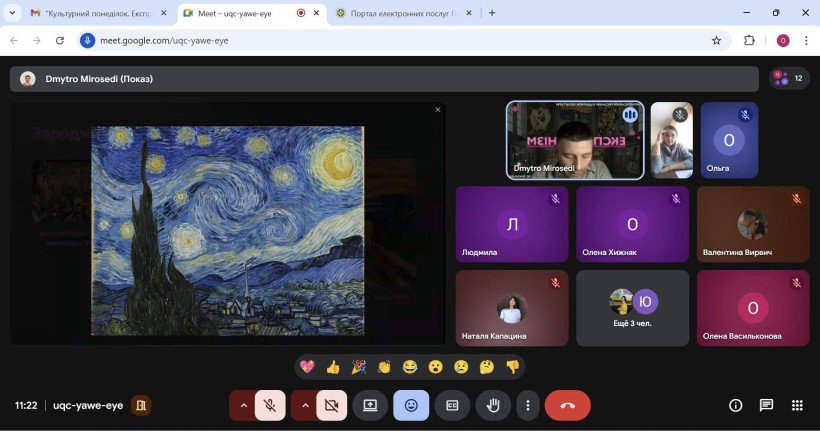Open the activities grid icon

point(797,405)
